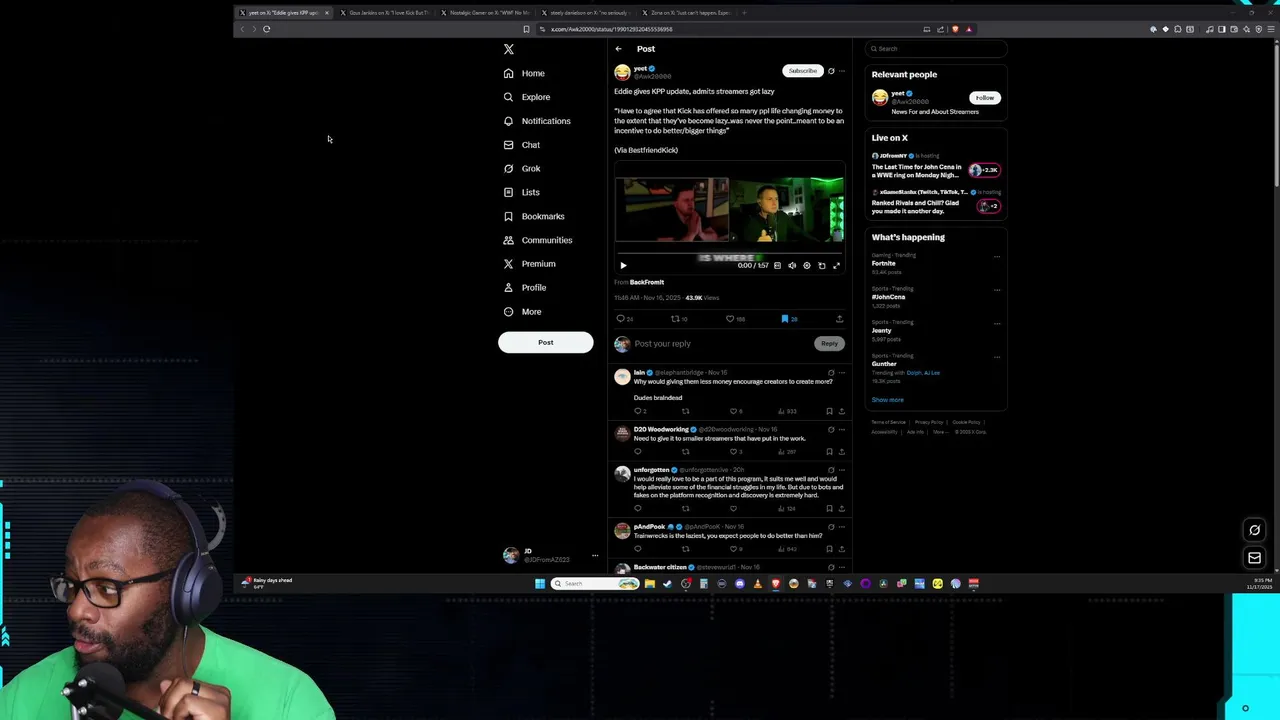This screenshot has height=720, width=1280.
Task: Share the unforgotten reply
Action: click(x=841, y=509)
